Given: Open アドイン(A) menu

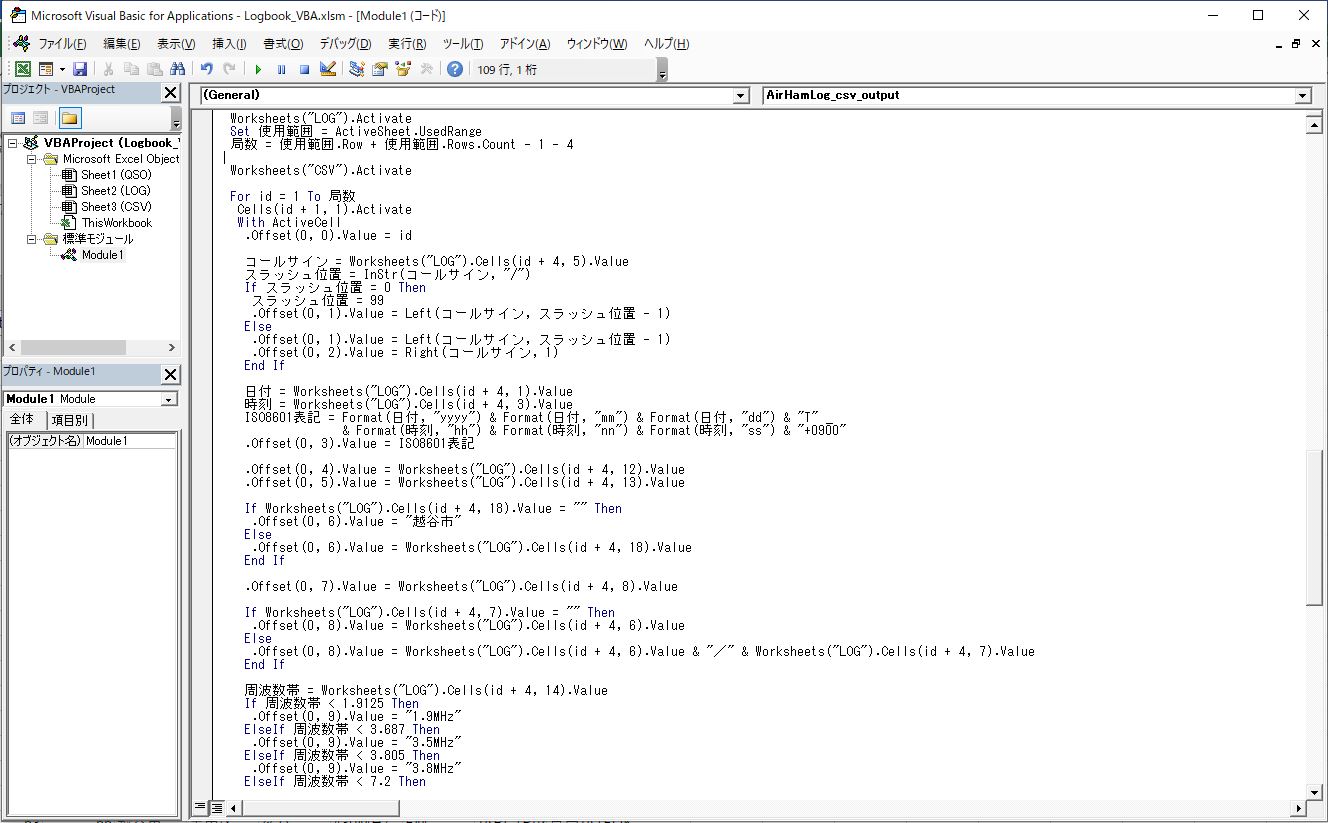Looking at the screenshot, I should 525,44.
